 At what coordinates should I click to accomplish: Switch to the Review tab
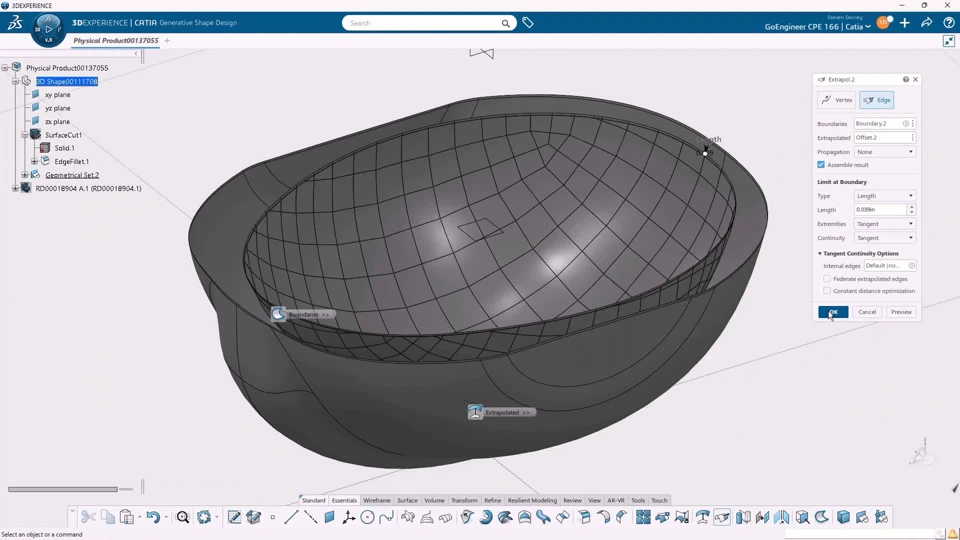coord(572,500)
